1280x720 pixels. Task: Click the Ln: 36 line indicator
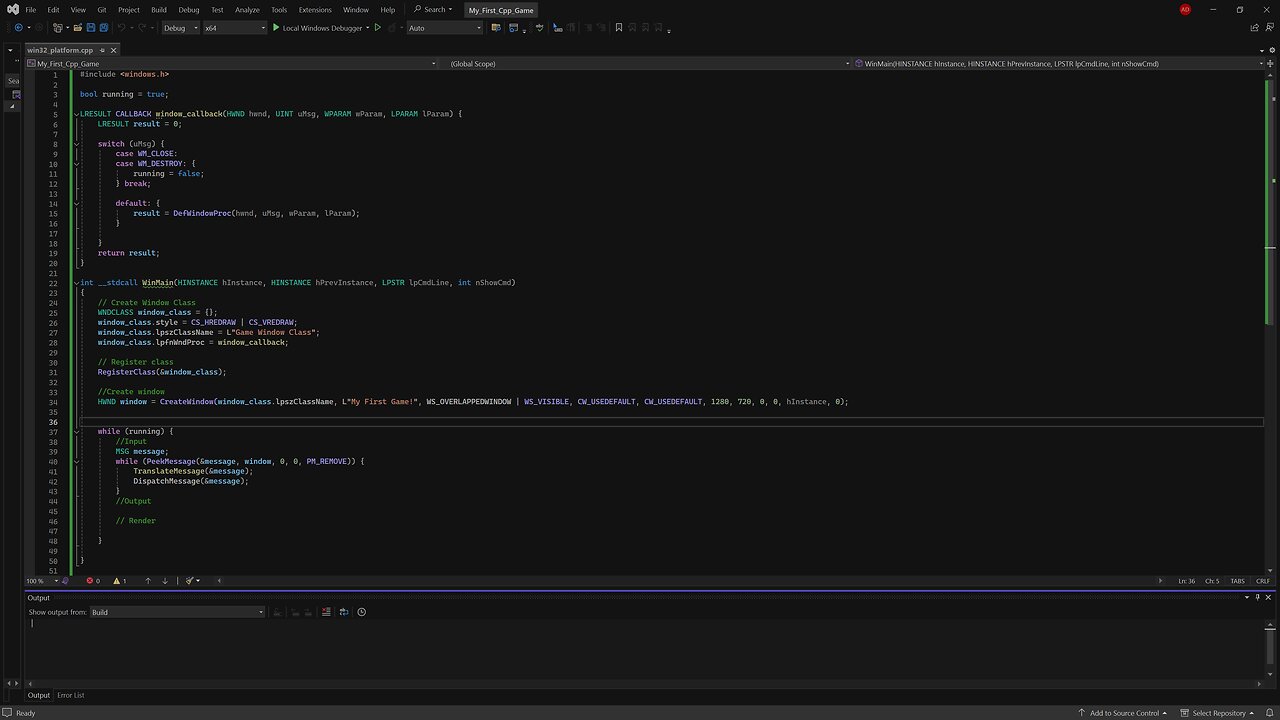coord(1186,581)
